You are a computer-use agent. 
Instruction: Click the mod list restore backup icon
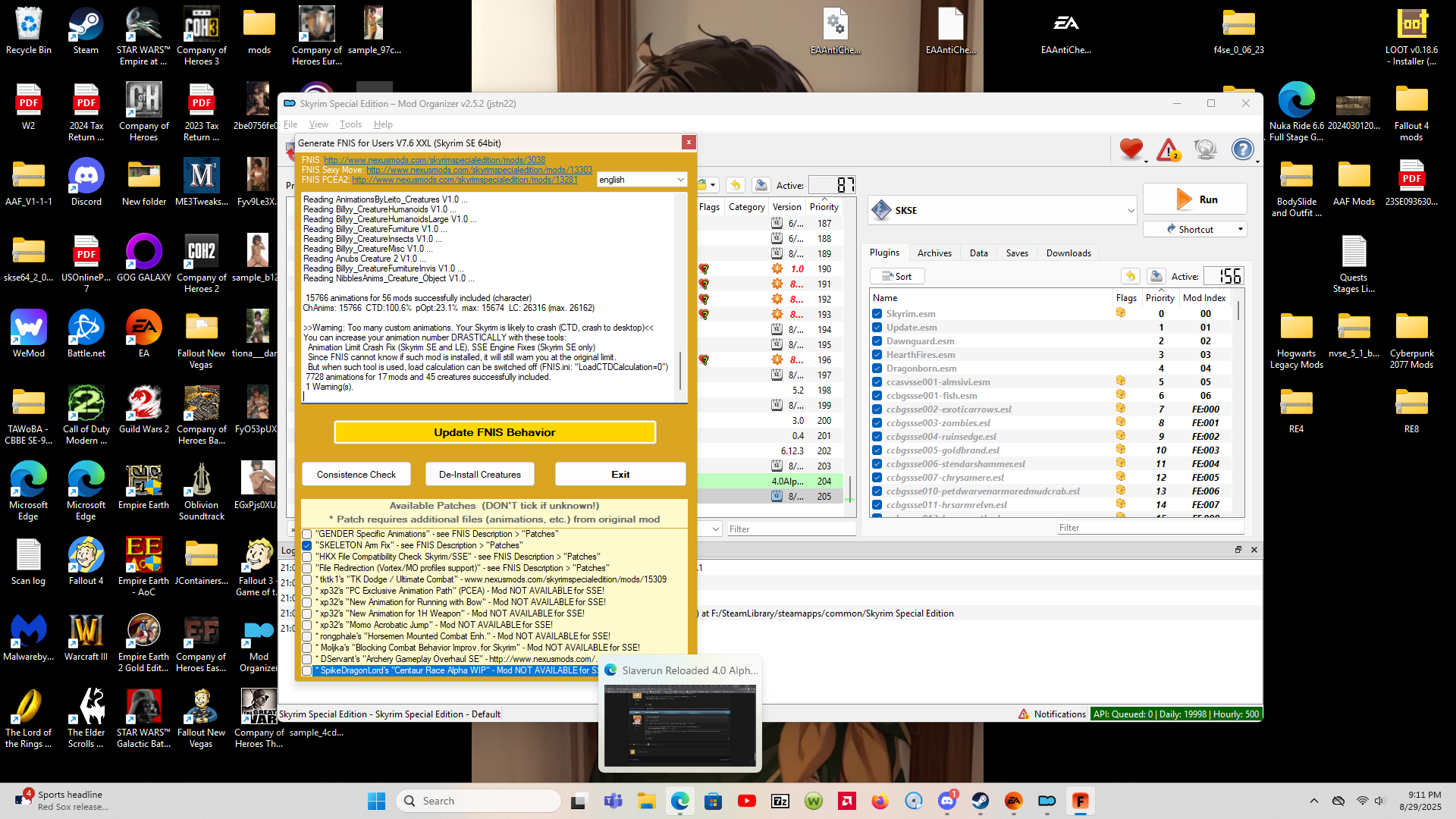(735, 185)
